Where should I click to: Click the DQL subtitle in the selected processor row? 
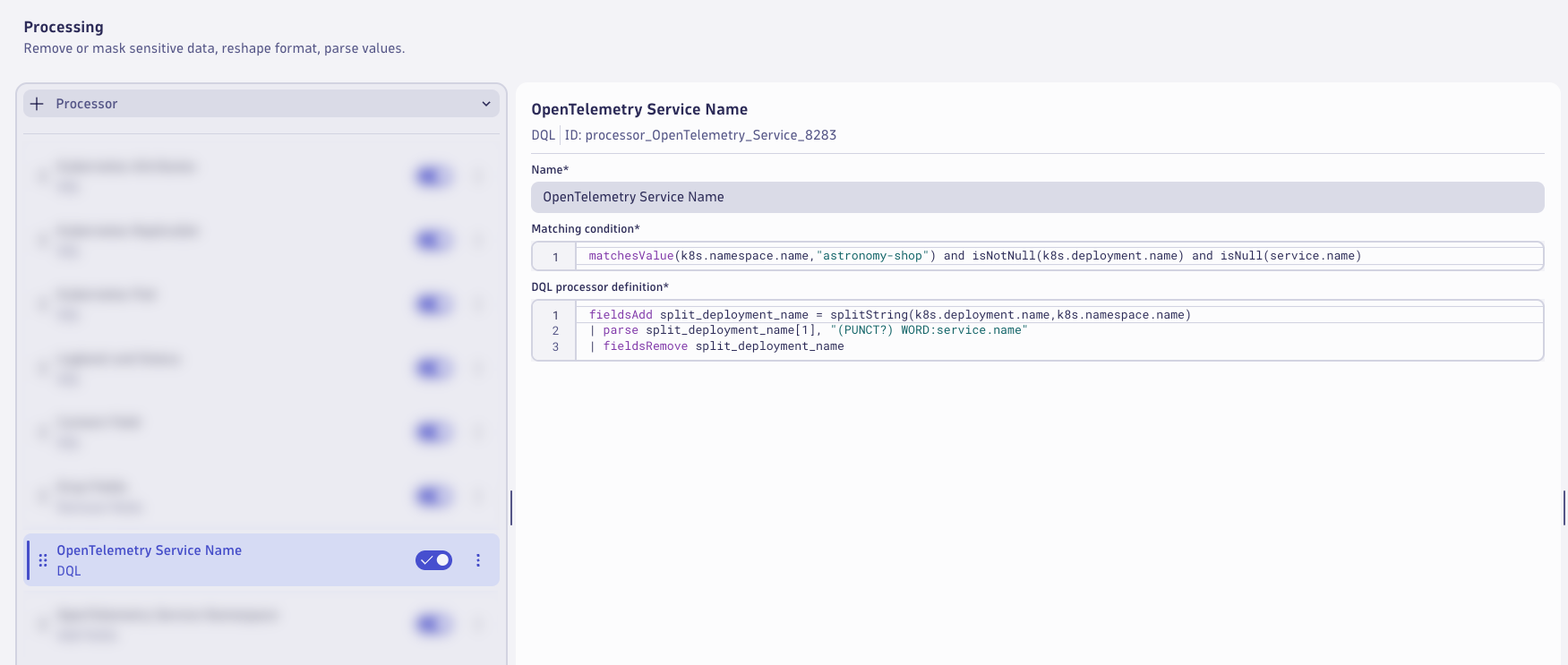coord(69,571)
